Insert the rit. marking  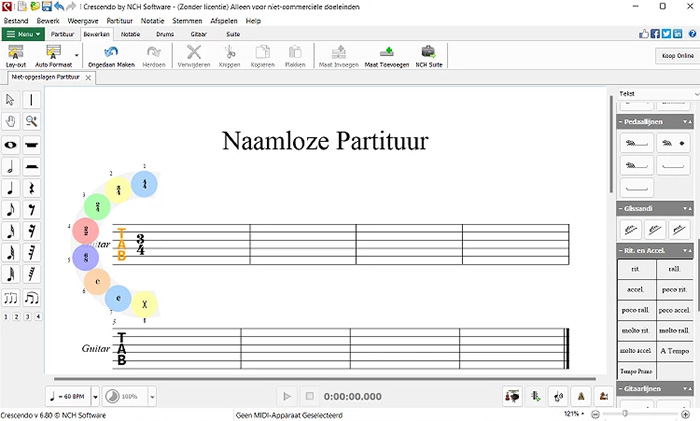coord(636,269)
